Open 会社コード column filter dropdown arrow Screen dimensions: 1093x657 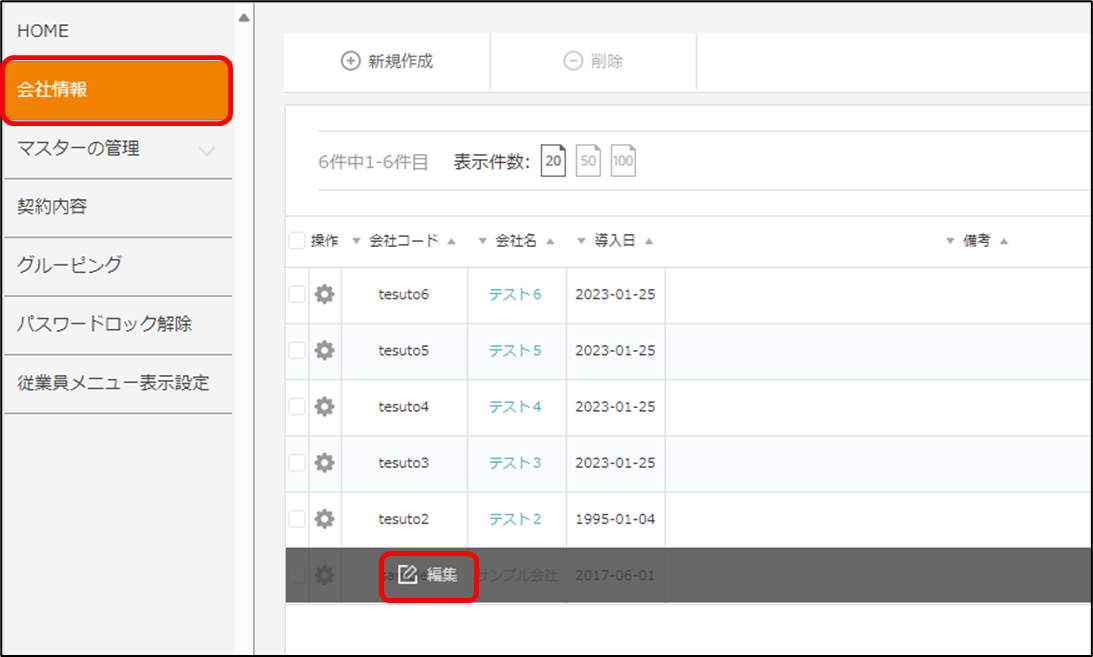356,241
